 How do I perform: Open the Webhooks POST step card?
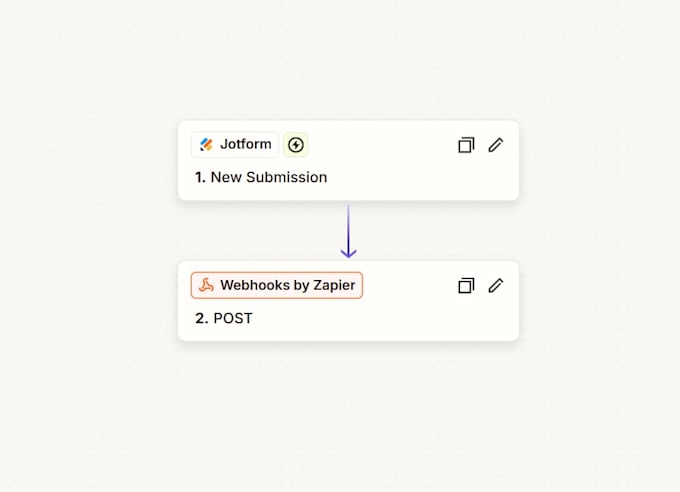pos(348,301)
